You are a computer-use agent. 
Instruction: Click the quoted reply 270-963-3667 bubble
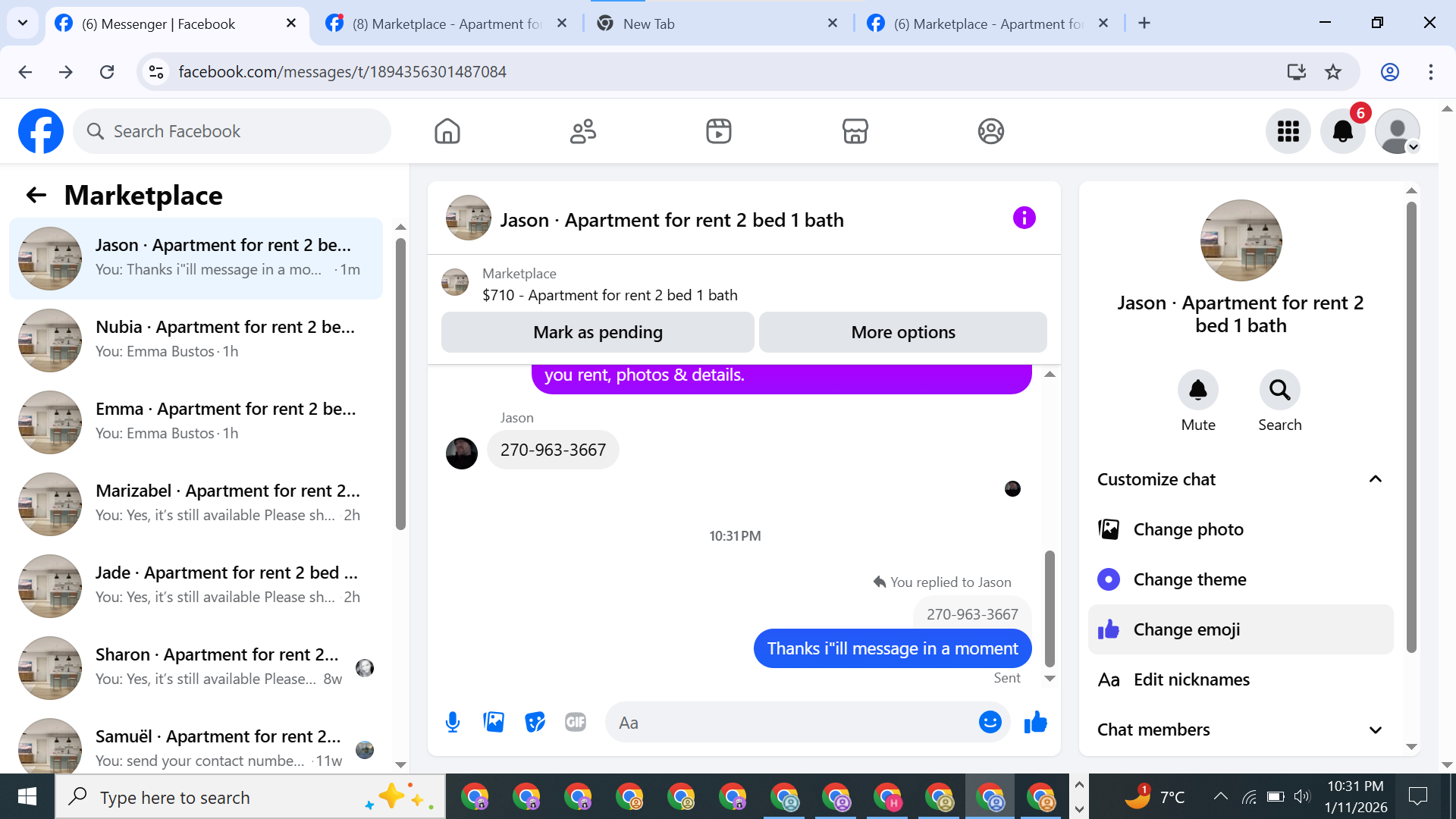point(972,614)
